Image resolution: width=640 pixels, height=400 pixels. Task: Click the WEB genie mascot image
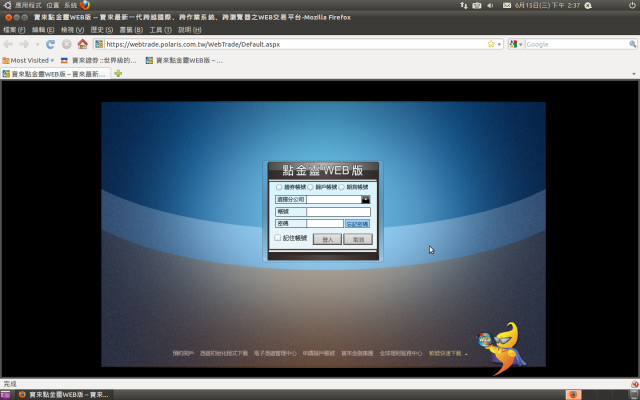pyautogui.click(x=502, y=347)
